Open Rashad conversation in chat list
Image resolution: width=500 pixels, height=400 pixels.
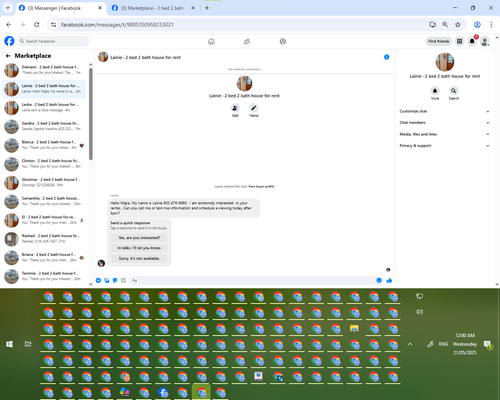coord(44,238)
